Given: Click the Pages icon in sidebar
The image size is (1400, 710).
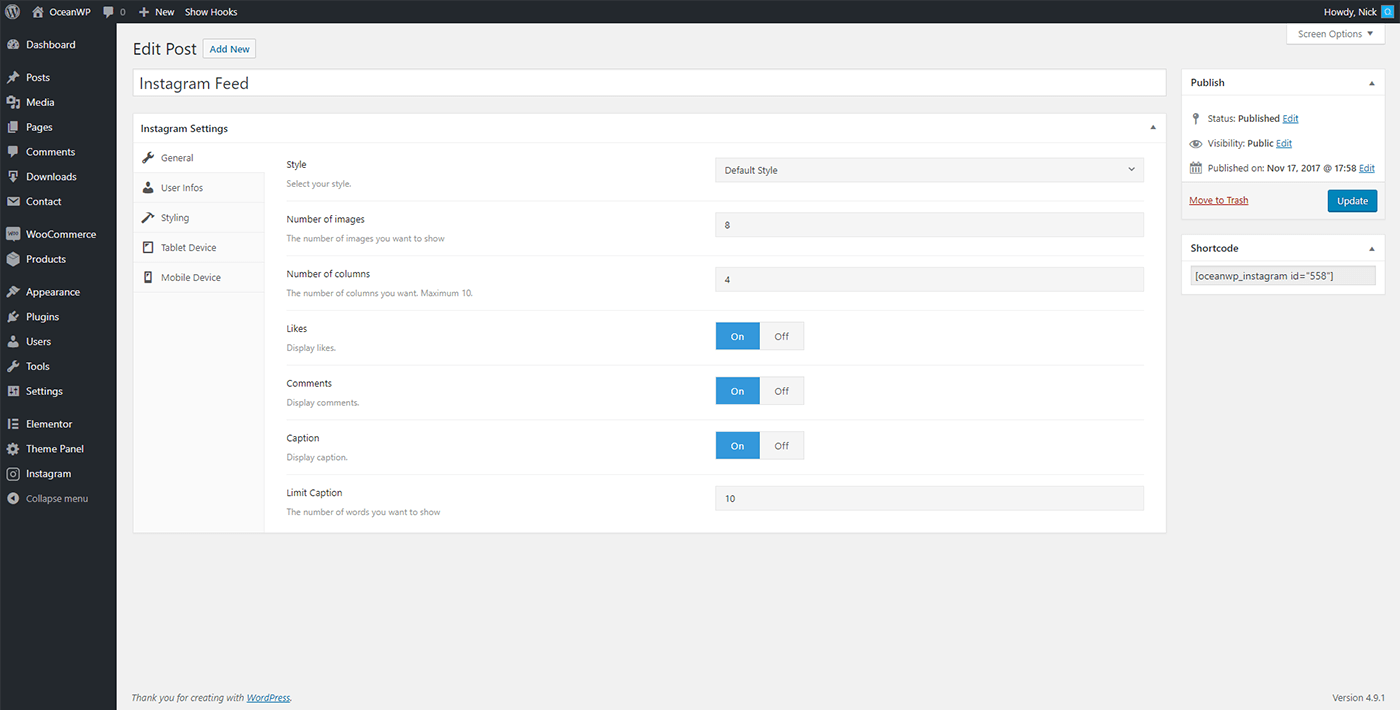Looking at the screenshot, I should pyautogui.click(x=13, y=127).
